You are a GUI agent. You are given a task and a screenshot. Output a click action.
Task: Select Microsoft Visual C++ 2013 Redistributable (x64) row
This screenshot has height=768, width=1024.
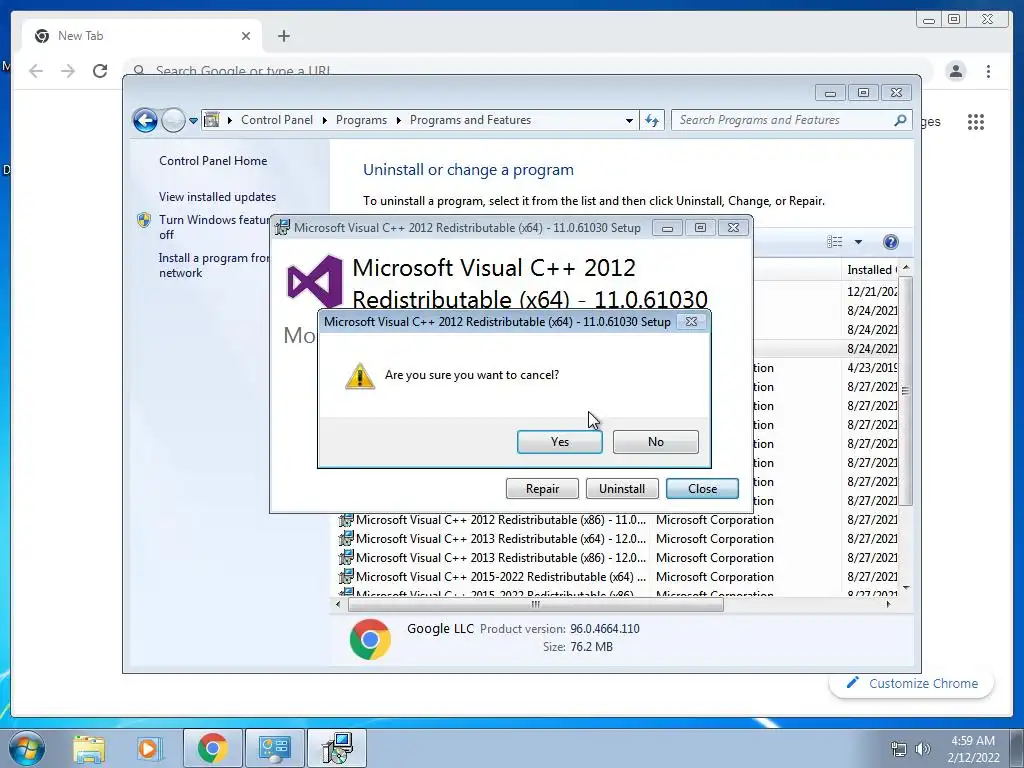pos(617,539)
